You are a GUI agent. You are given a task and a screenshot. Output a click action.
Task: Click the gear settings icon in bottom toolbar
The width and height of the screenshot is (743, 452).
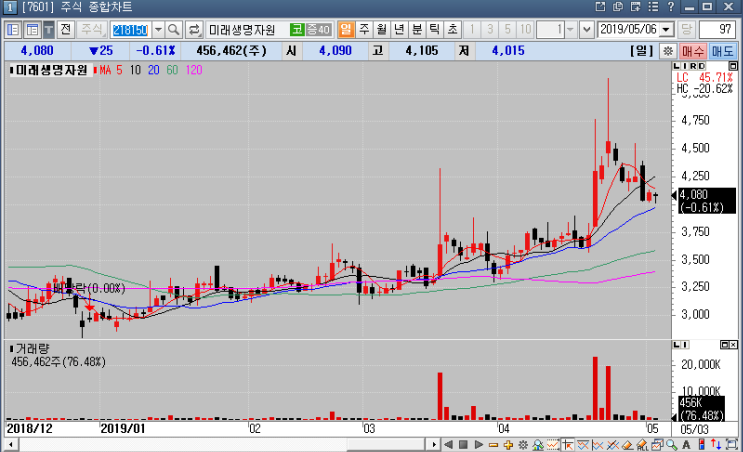[523, 445]
